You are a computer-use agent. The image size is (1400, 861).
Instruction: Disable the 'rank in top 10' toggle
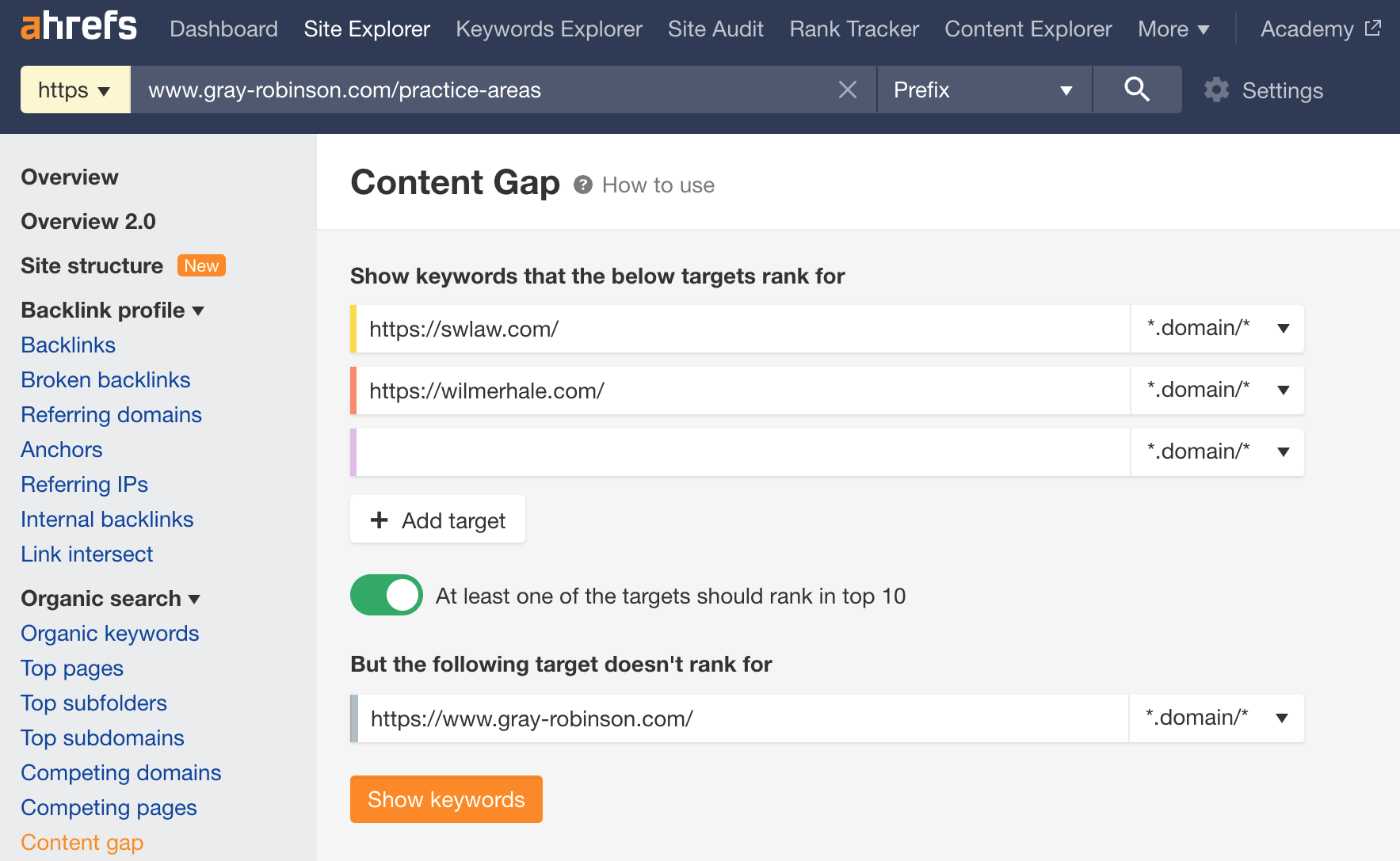click(x=386, y=595)
